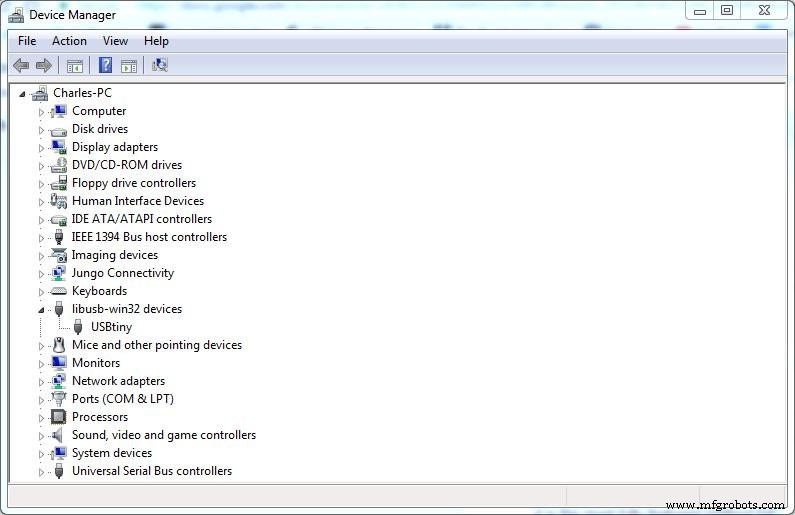Select the USBtiny device entry

point(112,327)
